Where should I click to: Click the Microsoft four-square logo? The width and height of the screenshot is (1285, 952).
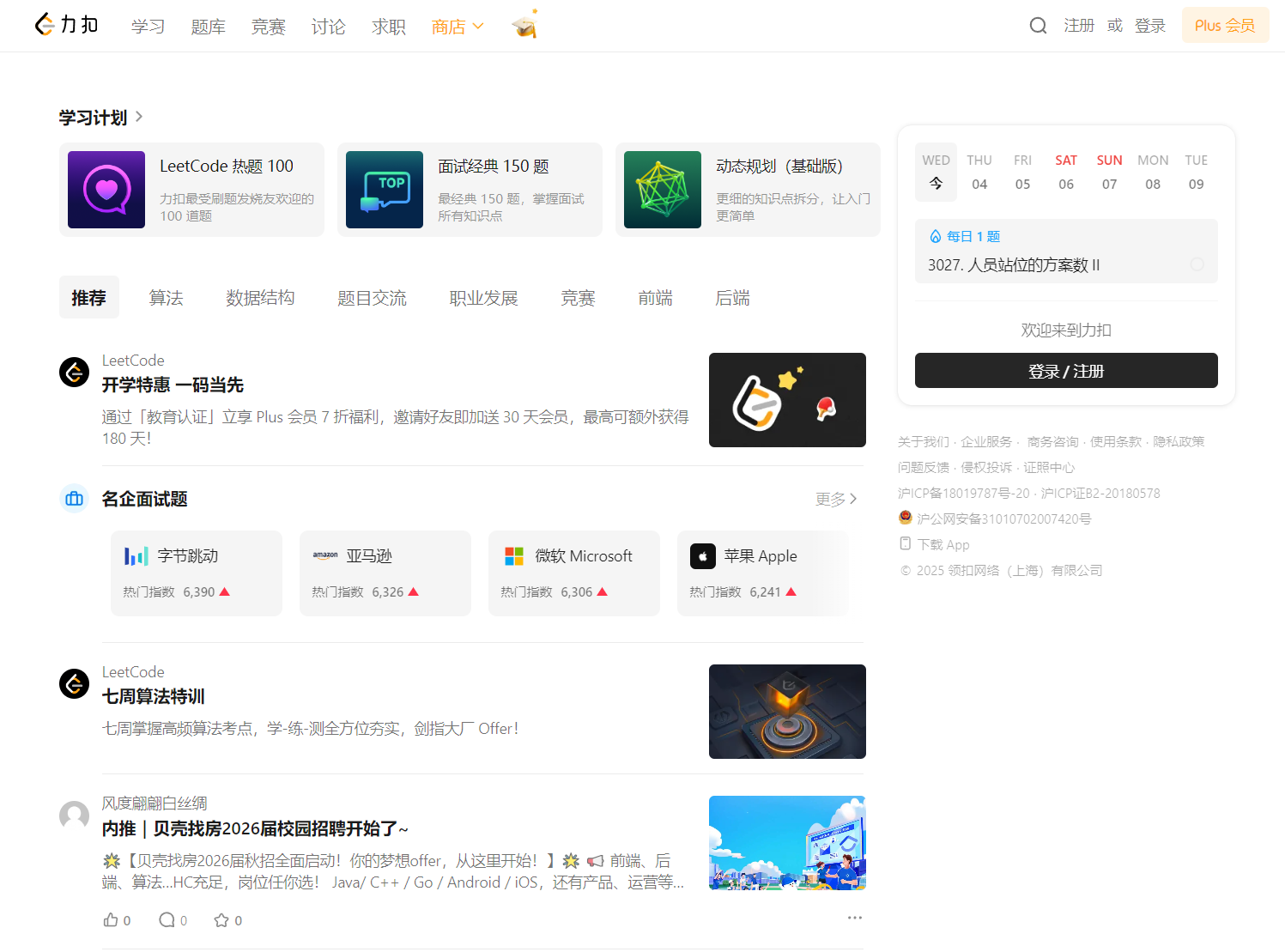(x=514, y=556)
